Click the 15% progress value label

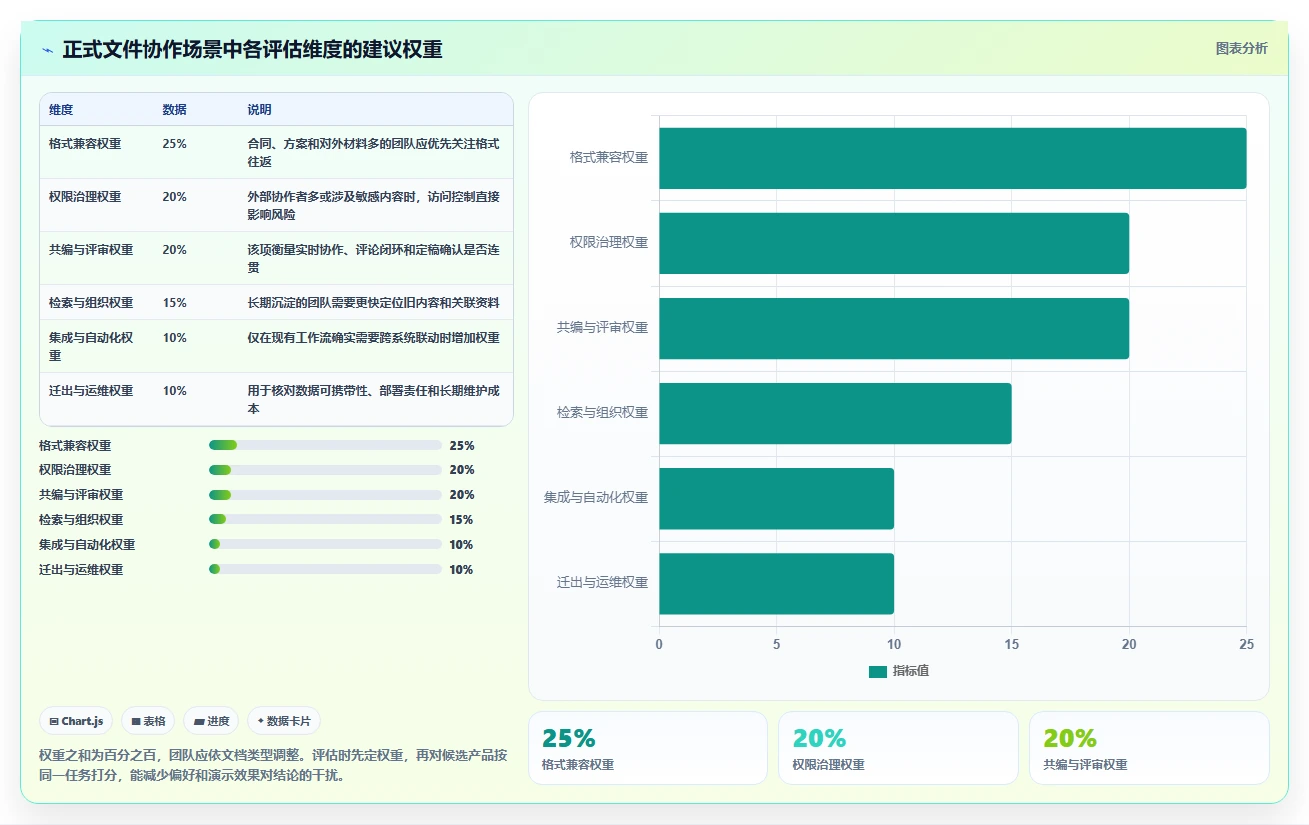[462, 520]
